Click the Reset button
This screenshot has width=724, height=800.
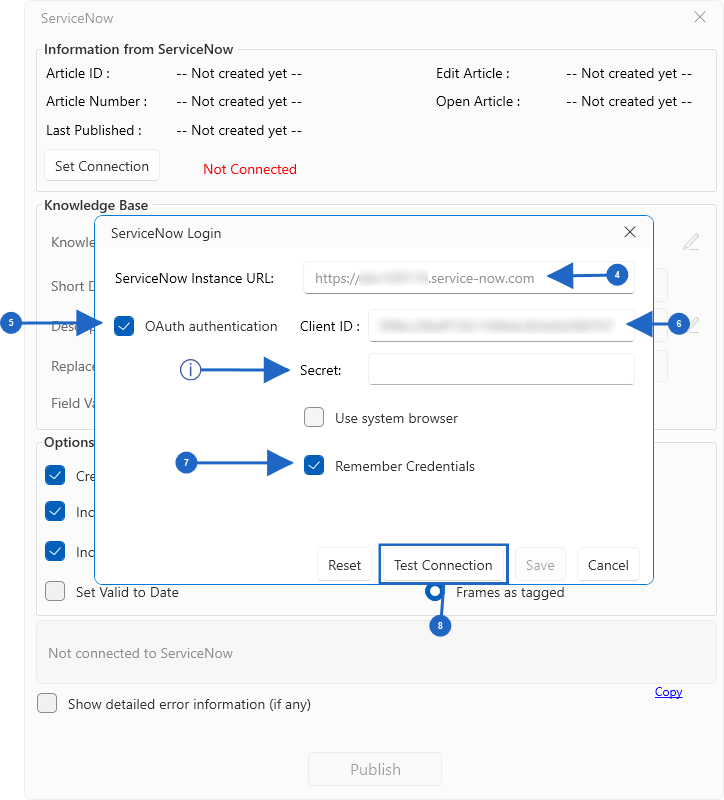[344, 565]
